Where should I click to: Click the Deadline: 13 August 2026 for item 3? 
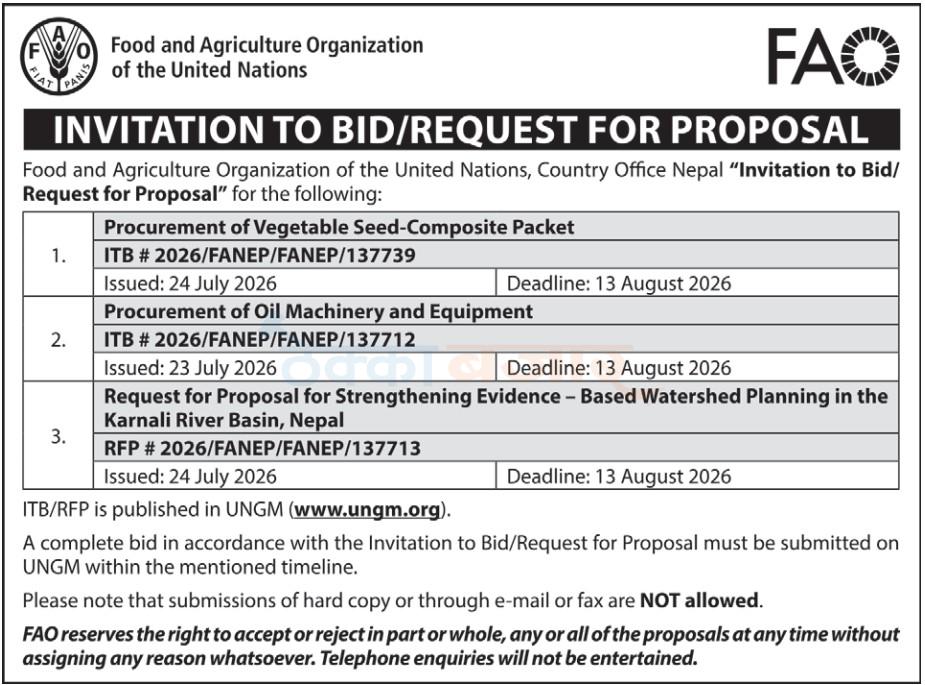(x=698, y=476)
